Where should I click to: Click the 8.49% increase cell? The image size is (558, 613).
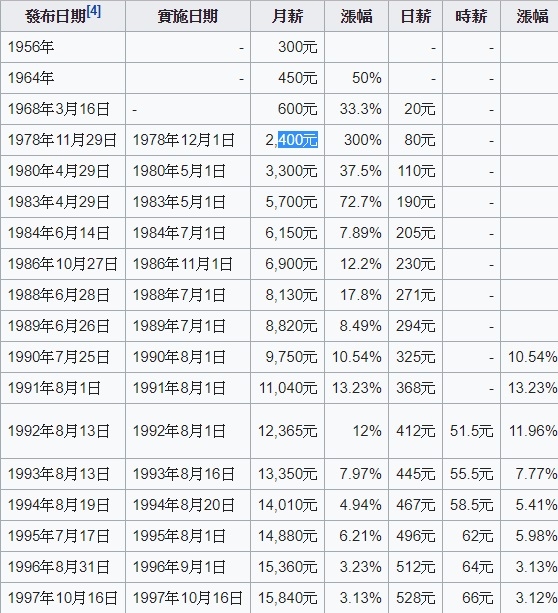[357, 326]
